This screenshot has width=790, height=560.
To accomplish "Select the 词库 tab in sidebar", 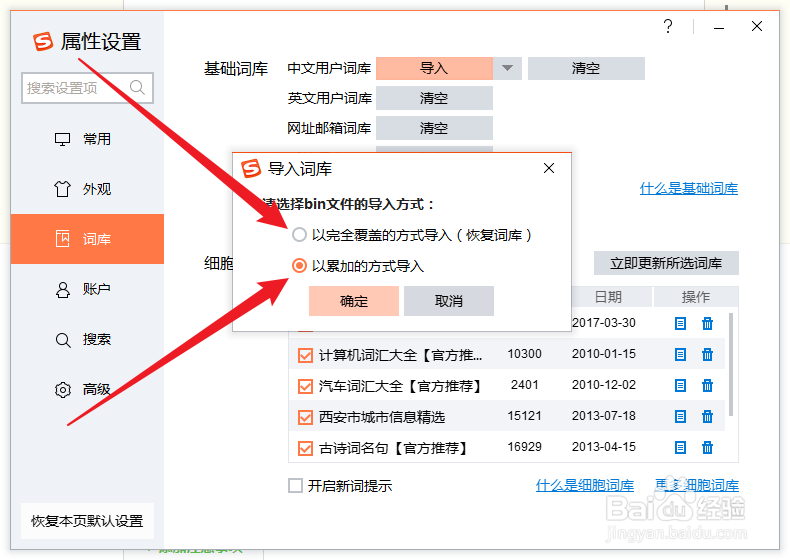I will click(87, 239).
